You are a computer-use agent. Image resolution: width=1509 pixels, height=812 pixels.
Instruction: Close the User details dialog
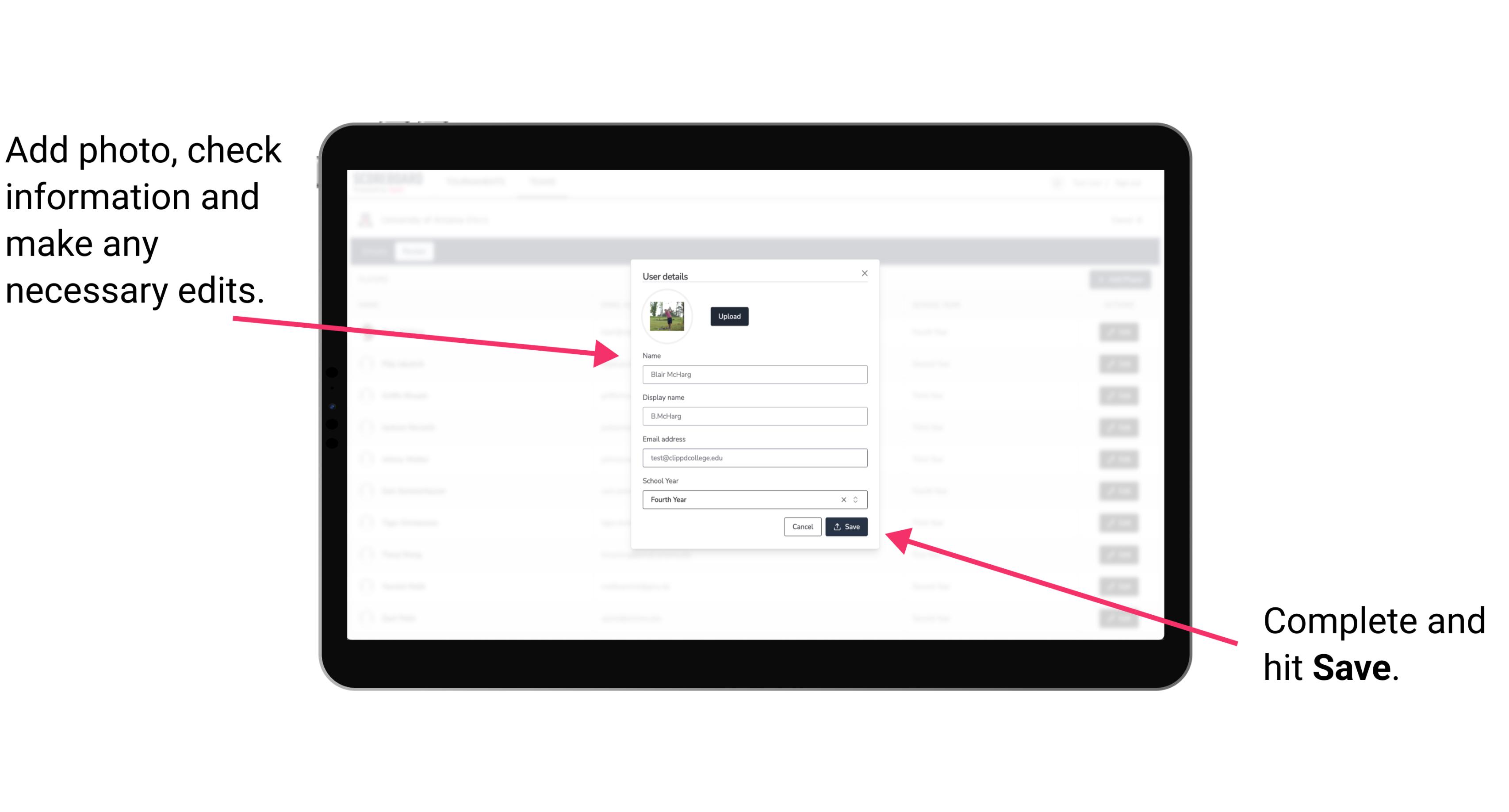tap(864, 273)
